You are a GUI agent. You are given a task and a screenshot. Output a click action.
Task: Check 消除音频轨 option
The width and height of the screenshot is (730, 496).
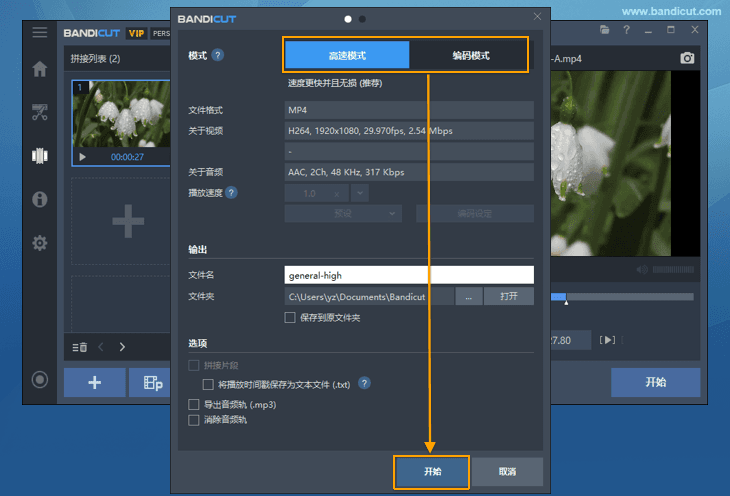tap(194, 420)
